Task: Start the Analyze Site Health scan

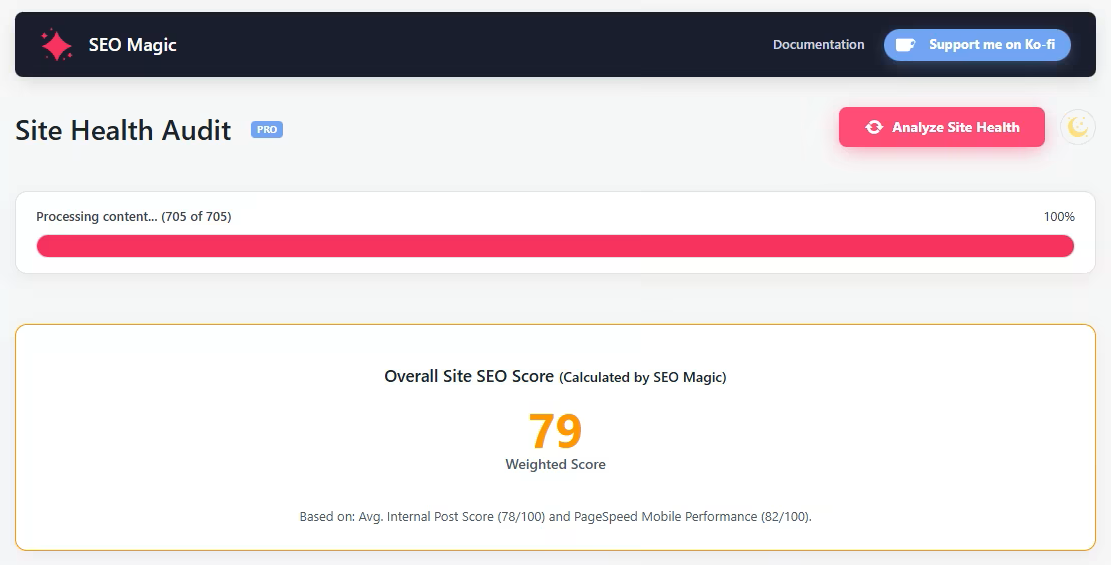Action: [955, 127]
